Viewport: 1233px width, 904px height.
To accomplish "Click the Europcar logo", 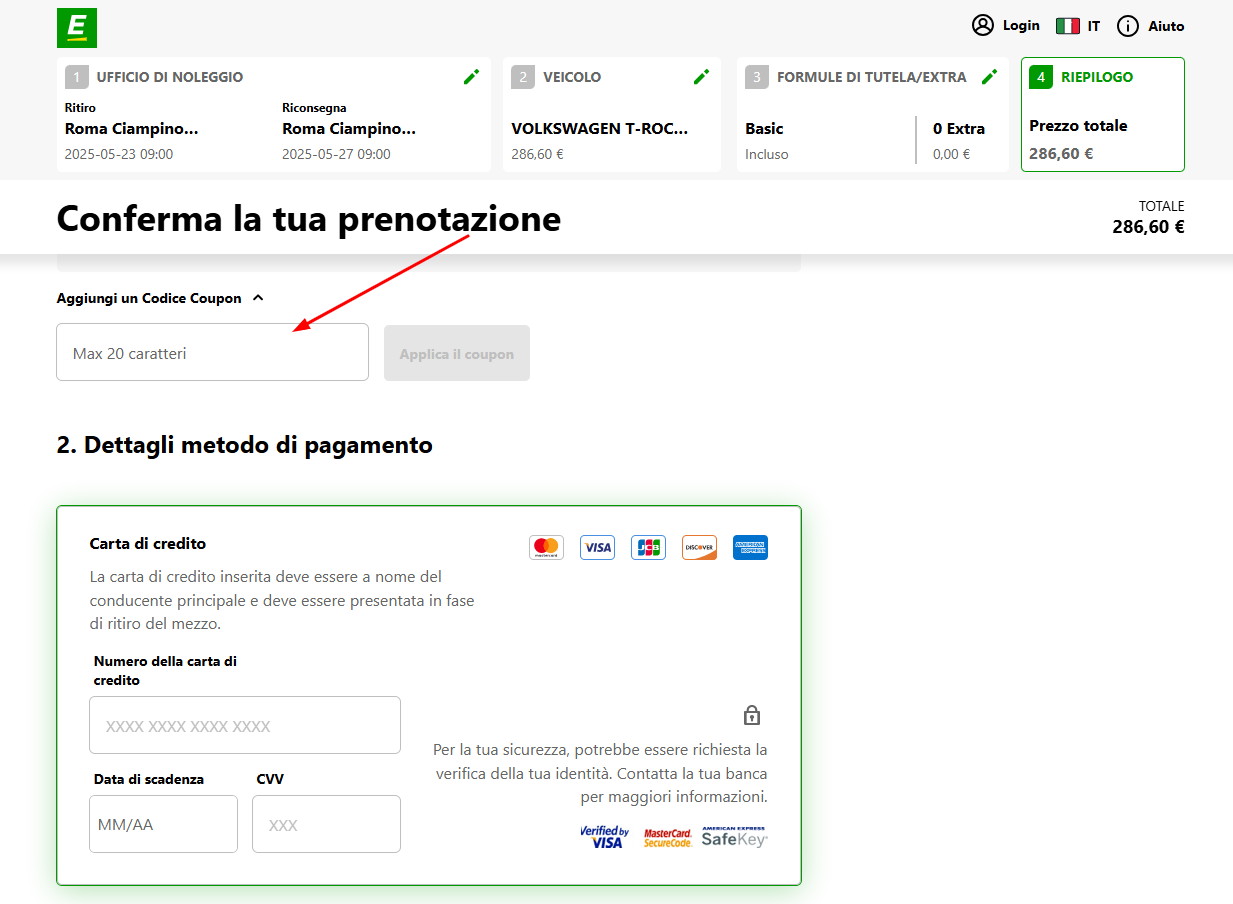I will (75, 28).
